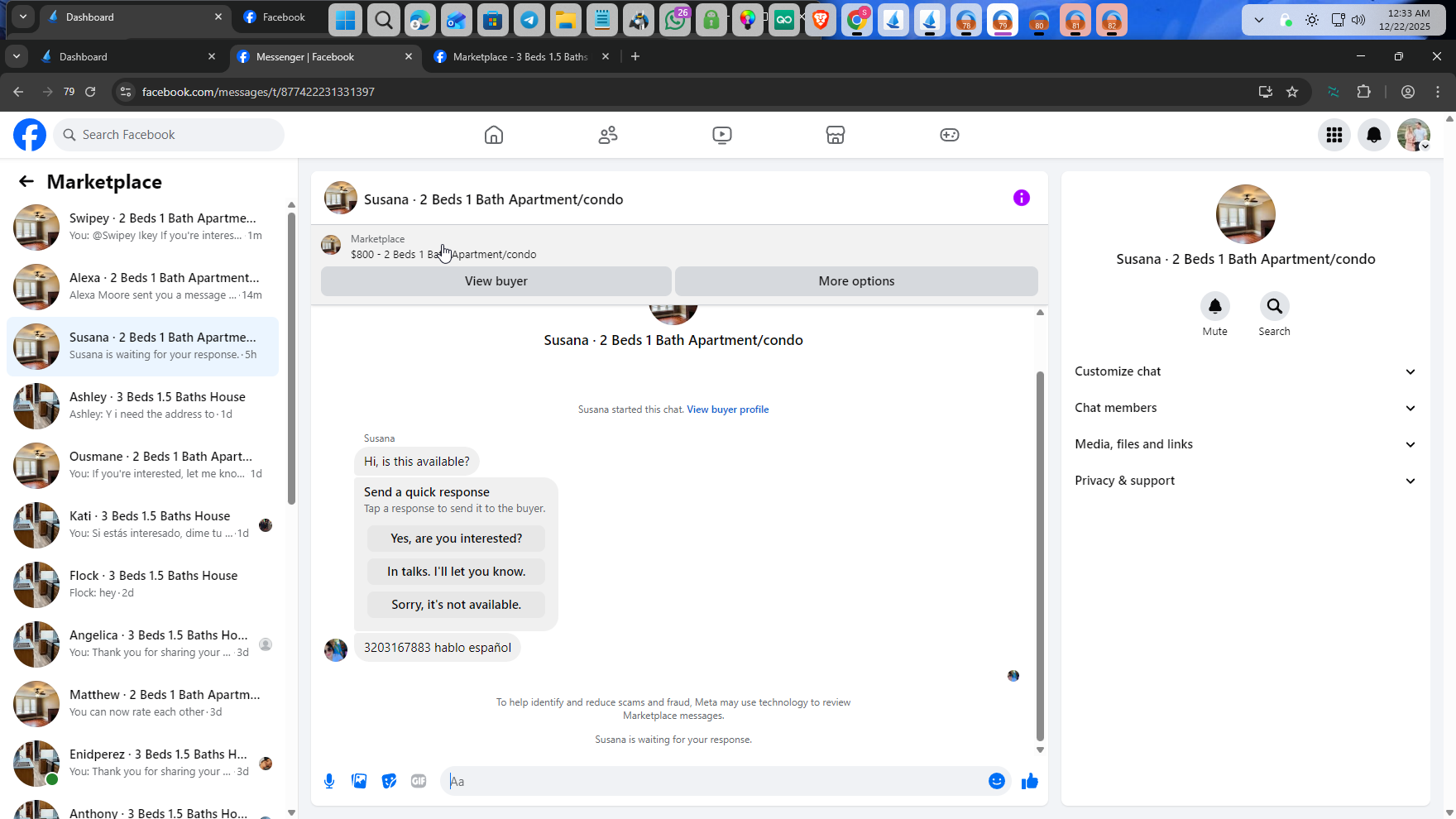Image resolution: width=1456 pixels, height=819 pixels.
Task: Choose a sticker icon in composer
Action: [389, 781]
